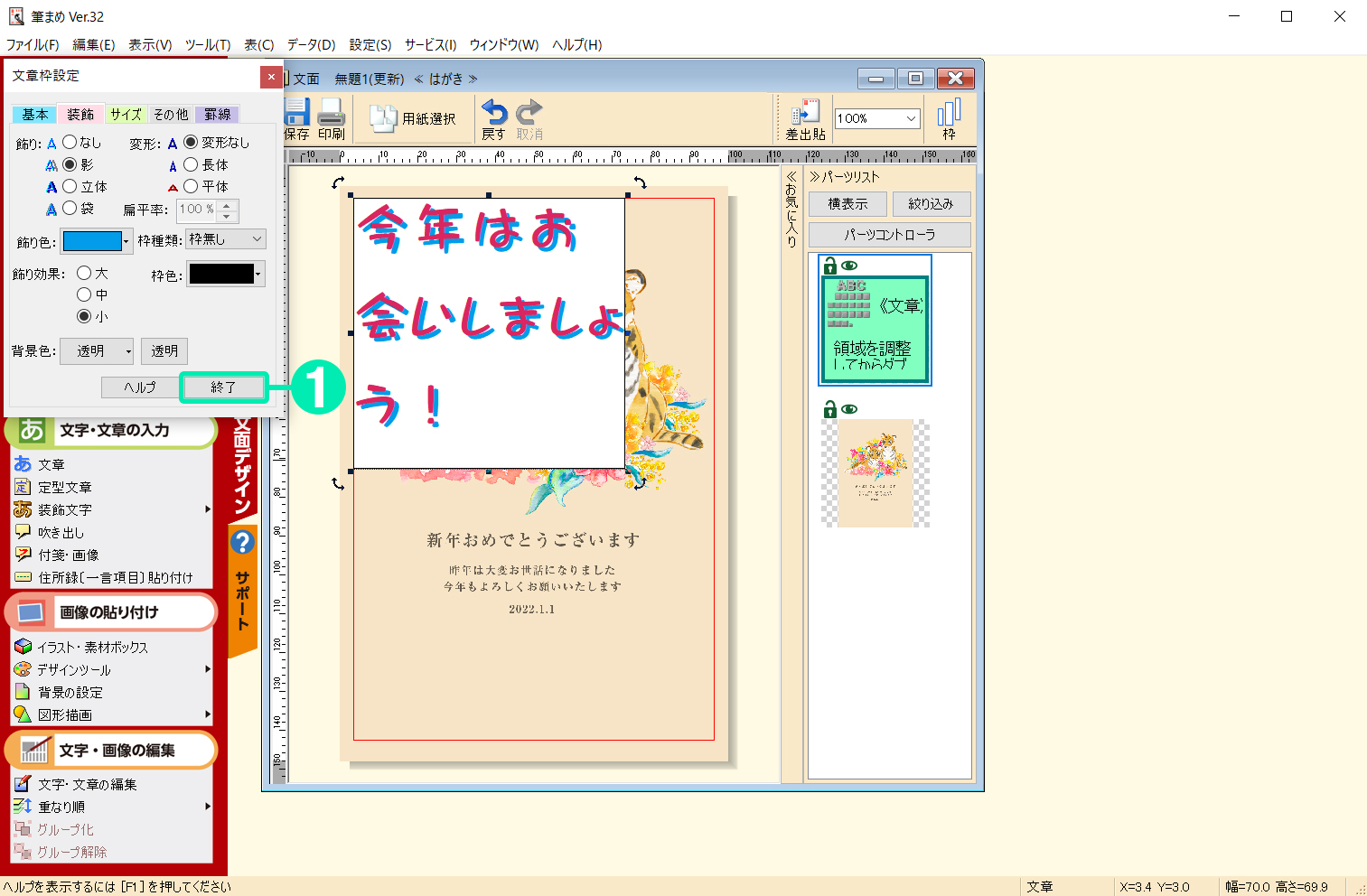Click the black 枠色 color swatch
The image size is (1367, 896).
click(x=220, y=274)
